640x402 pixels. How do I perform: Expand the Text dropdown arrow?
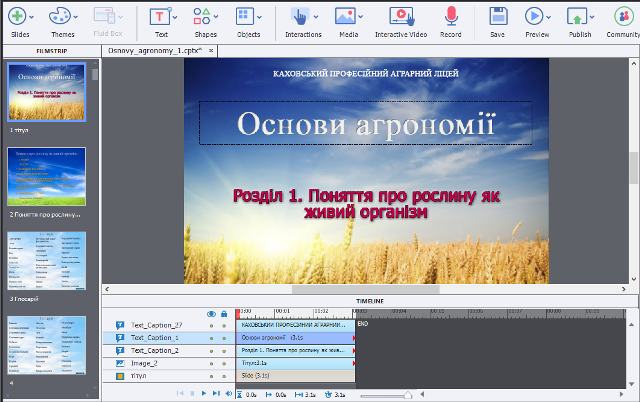[175, 17]
